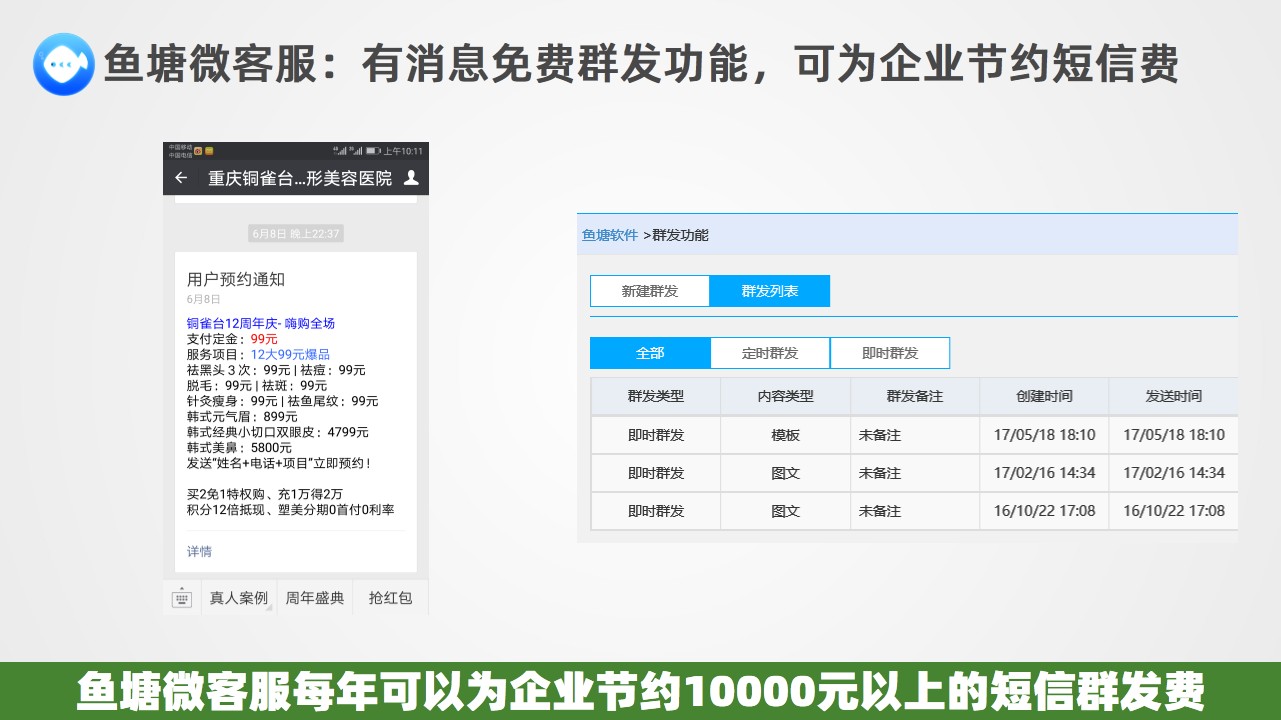Click the 韩式元气眉：899元 line

click(242, 416)
